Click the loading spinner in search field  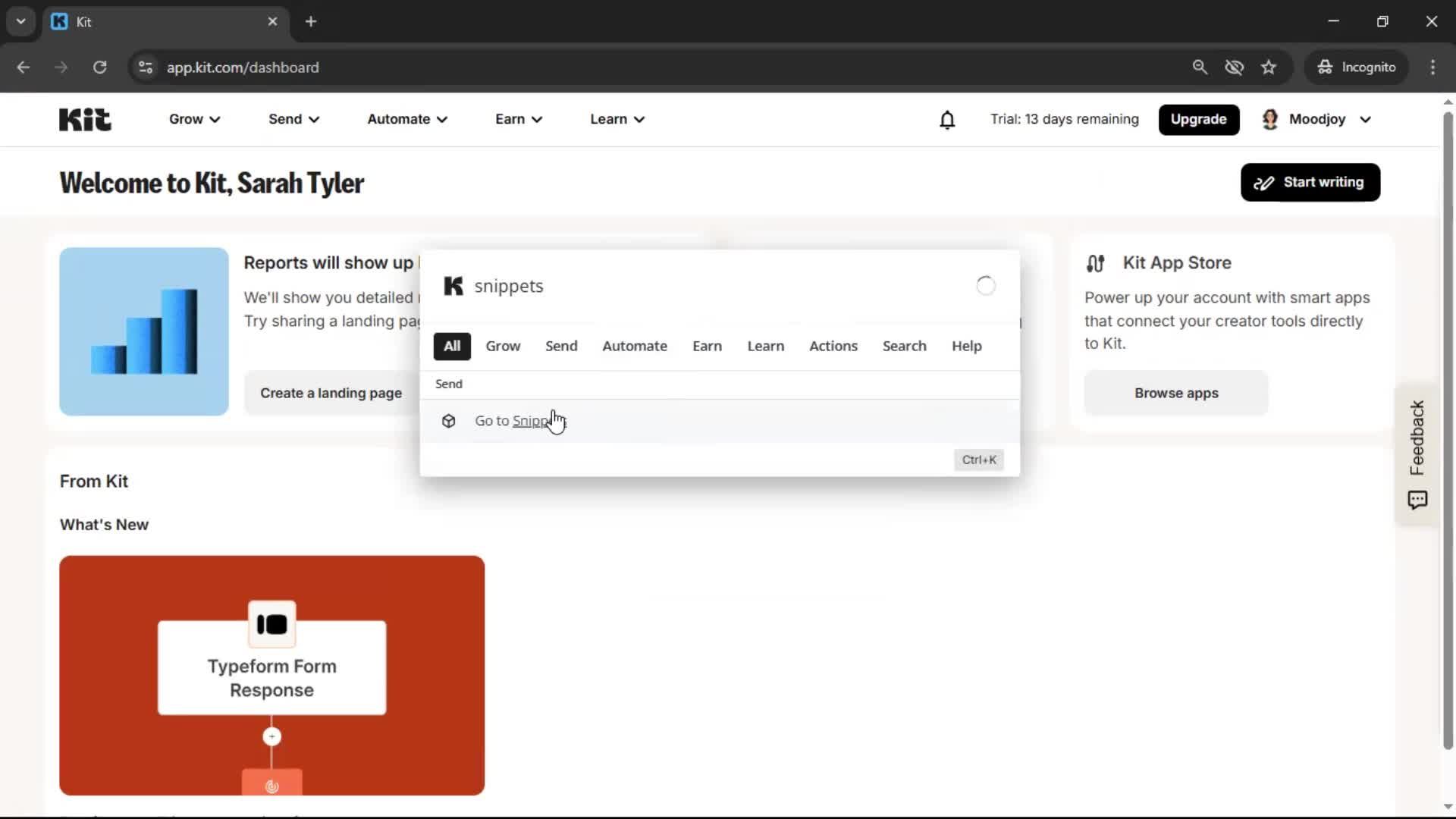(x=984, y=285)
